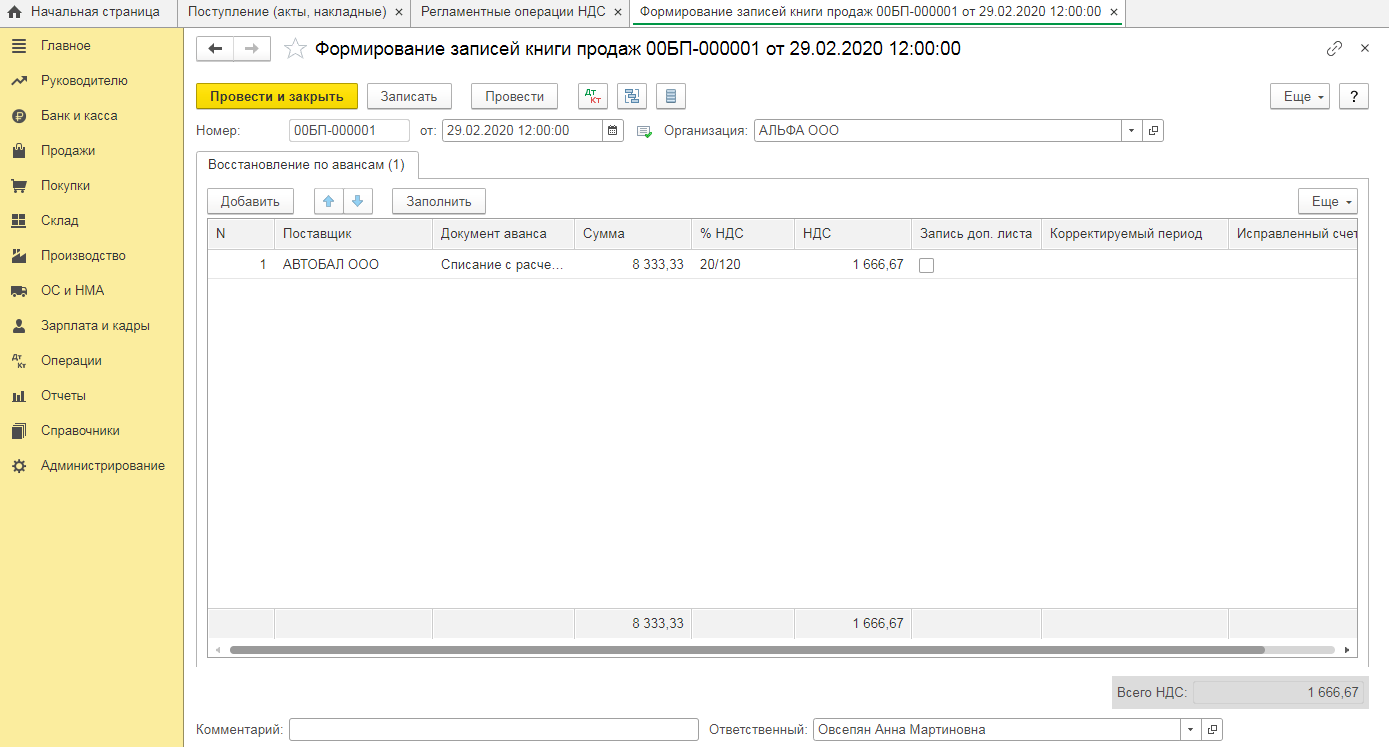The height and width of the screenshot is (747, 1389).
Task: Expand the Ответственный dropdown arrow
Action: click(x=1190, y=730)
